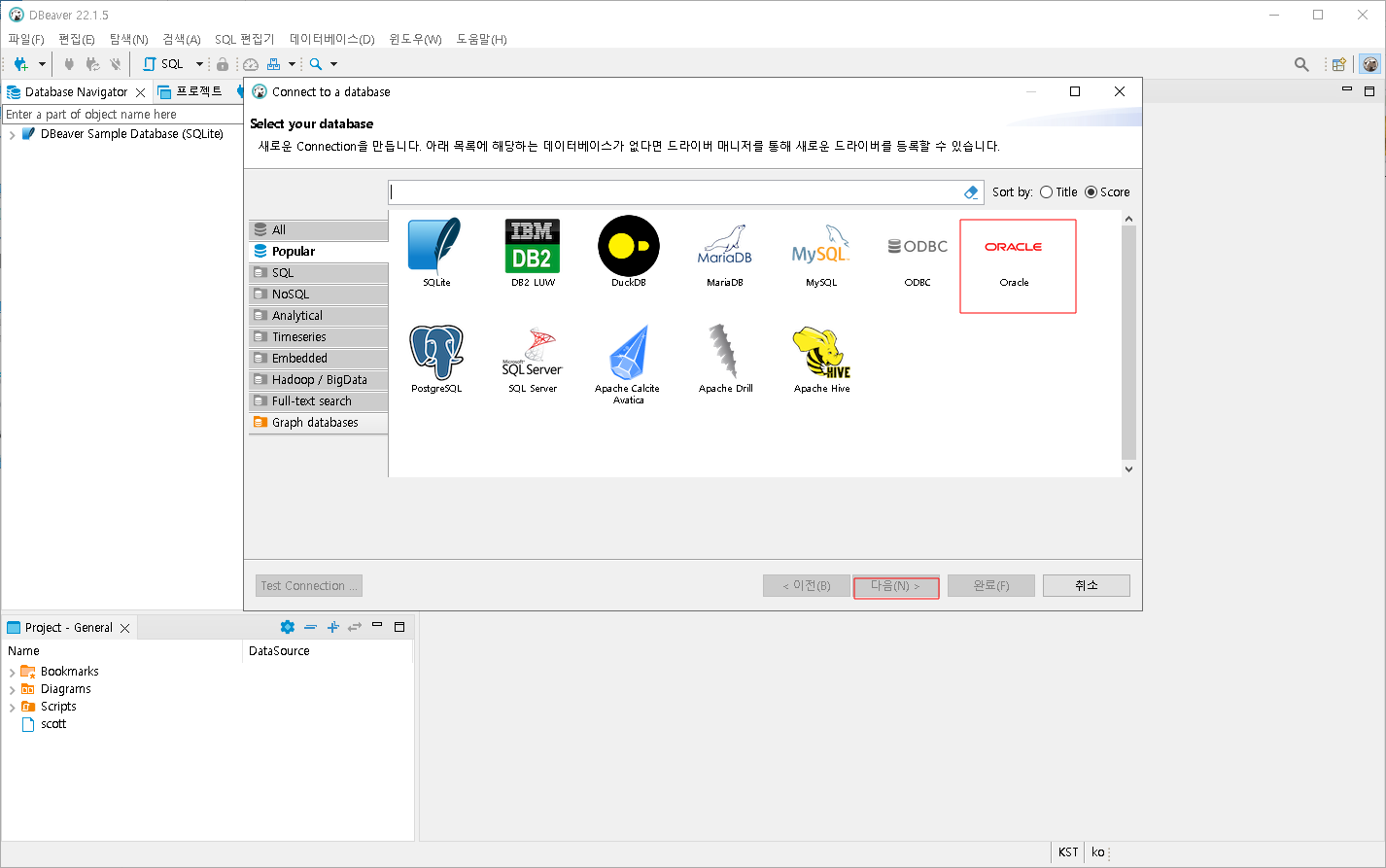
Task: Switch to the 프로젝트 tab
Action: (x=191, y=91)
